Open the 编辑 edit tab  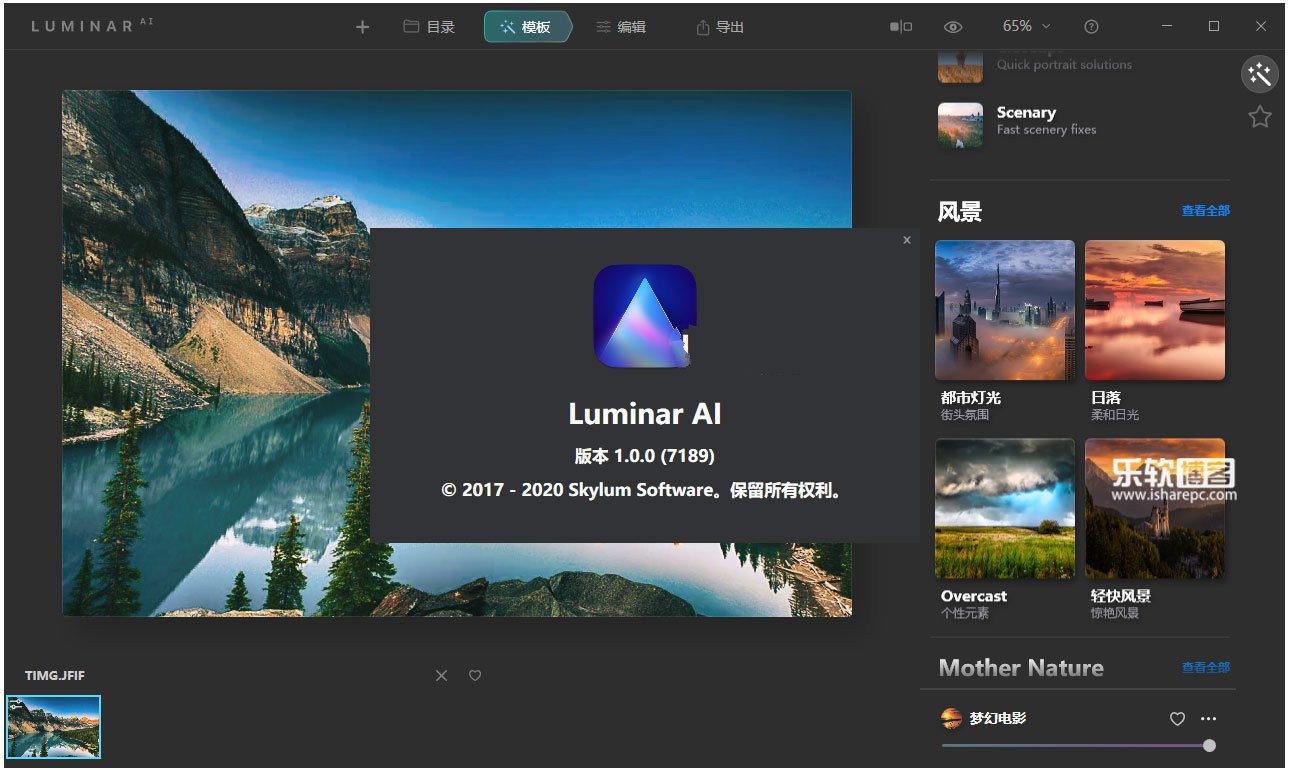[x=620, y=27]
